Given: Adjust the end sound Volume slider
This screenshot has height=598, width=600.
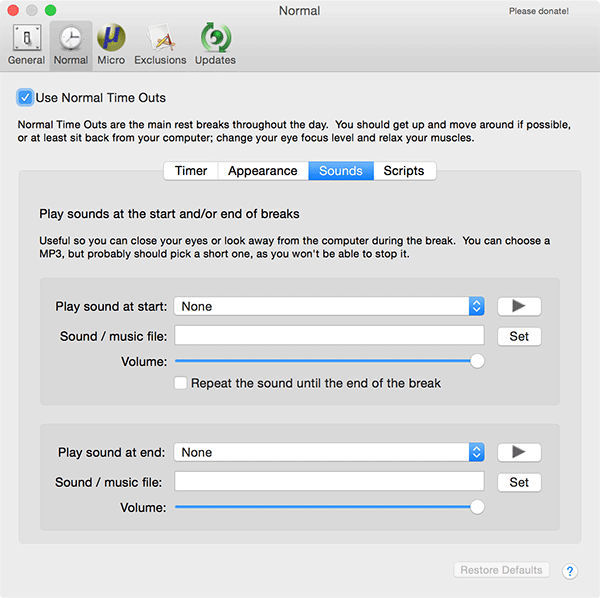Looking at the screenshot, I should pyautogui.click(x=329, y=507).
